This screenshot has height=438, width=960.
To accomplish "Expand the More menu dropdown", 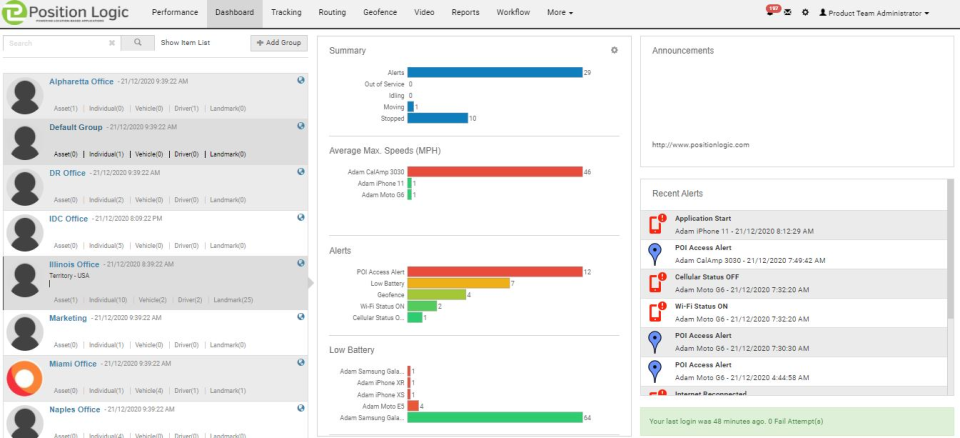I will 560,12.
